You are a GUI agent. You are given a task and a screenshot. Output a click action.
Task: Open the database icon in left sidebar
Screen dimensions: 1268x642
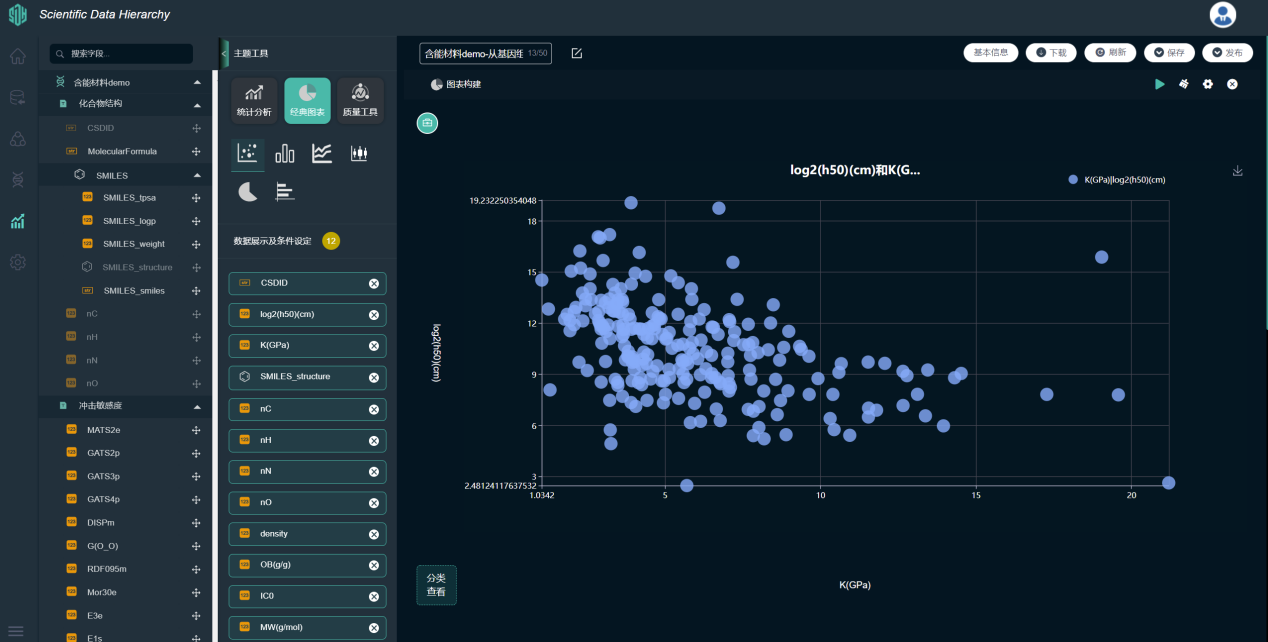[17, 97]
